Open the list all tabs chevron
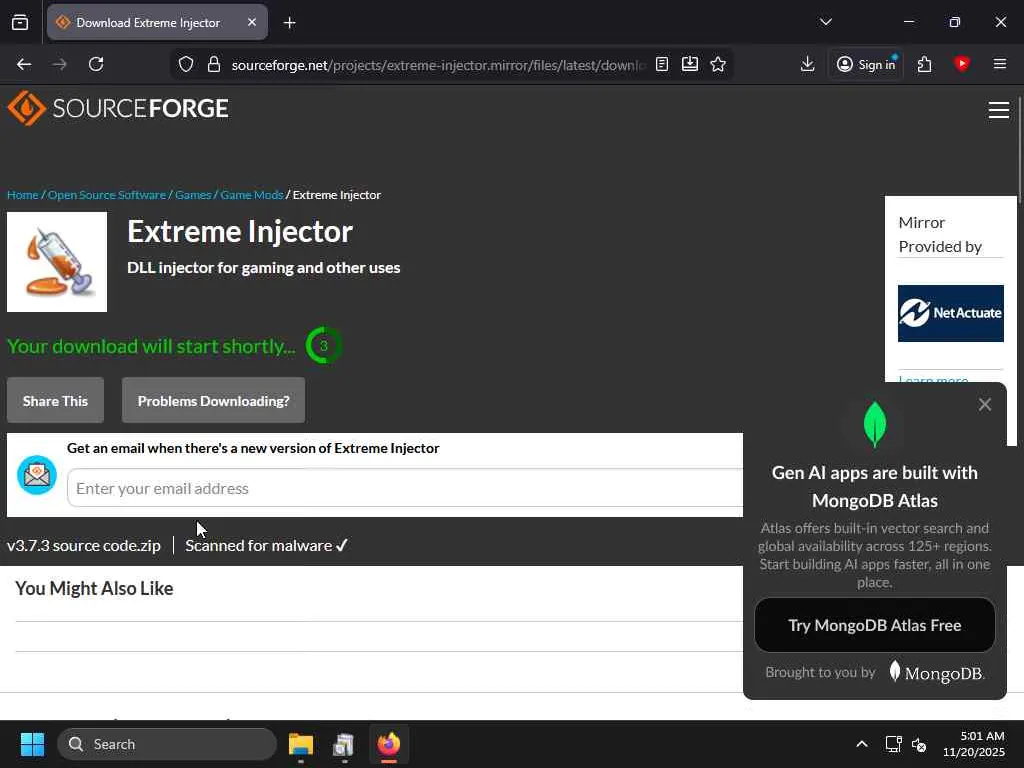 825,22
